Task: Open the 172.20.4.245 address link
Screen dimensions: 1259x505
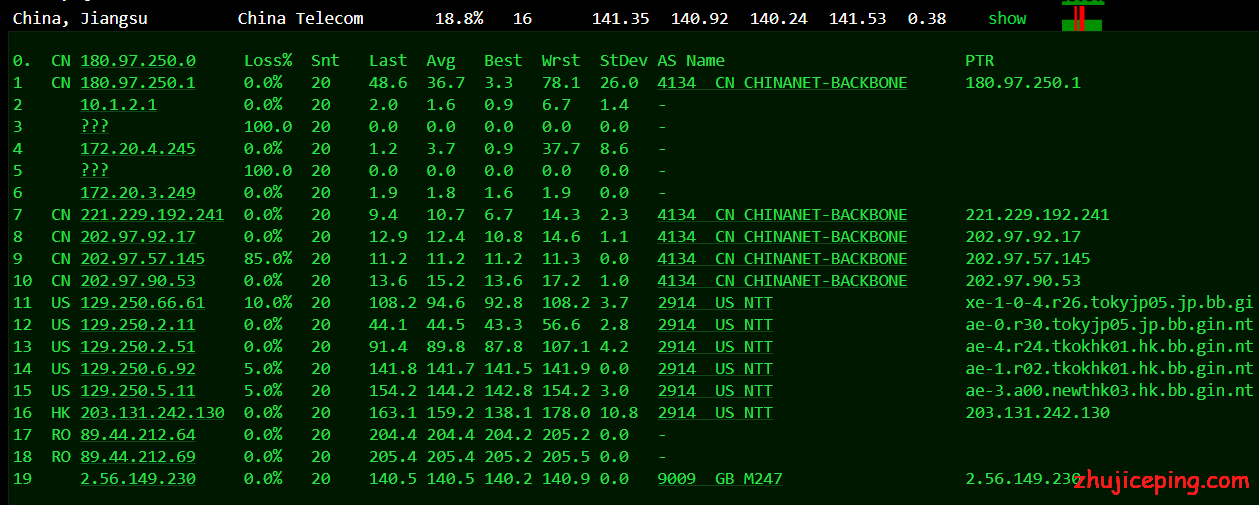Action: click(138, 149)
